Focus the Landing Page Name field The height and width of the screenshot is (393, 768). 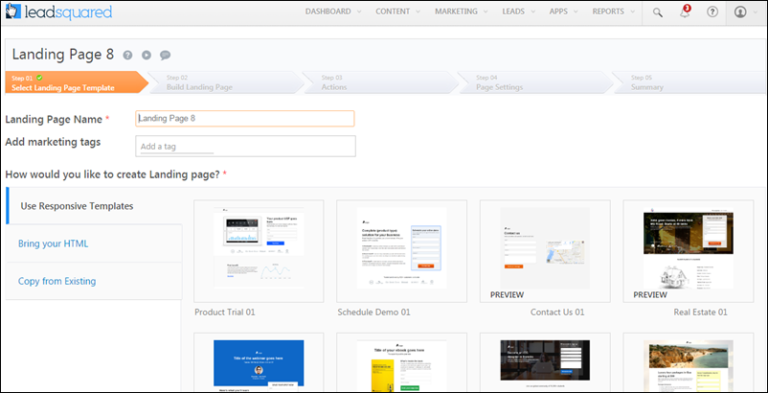click(245, 119)
